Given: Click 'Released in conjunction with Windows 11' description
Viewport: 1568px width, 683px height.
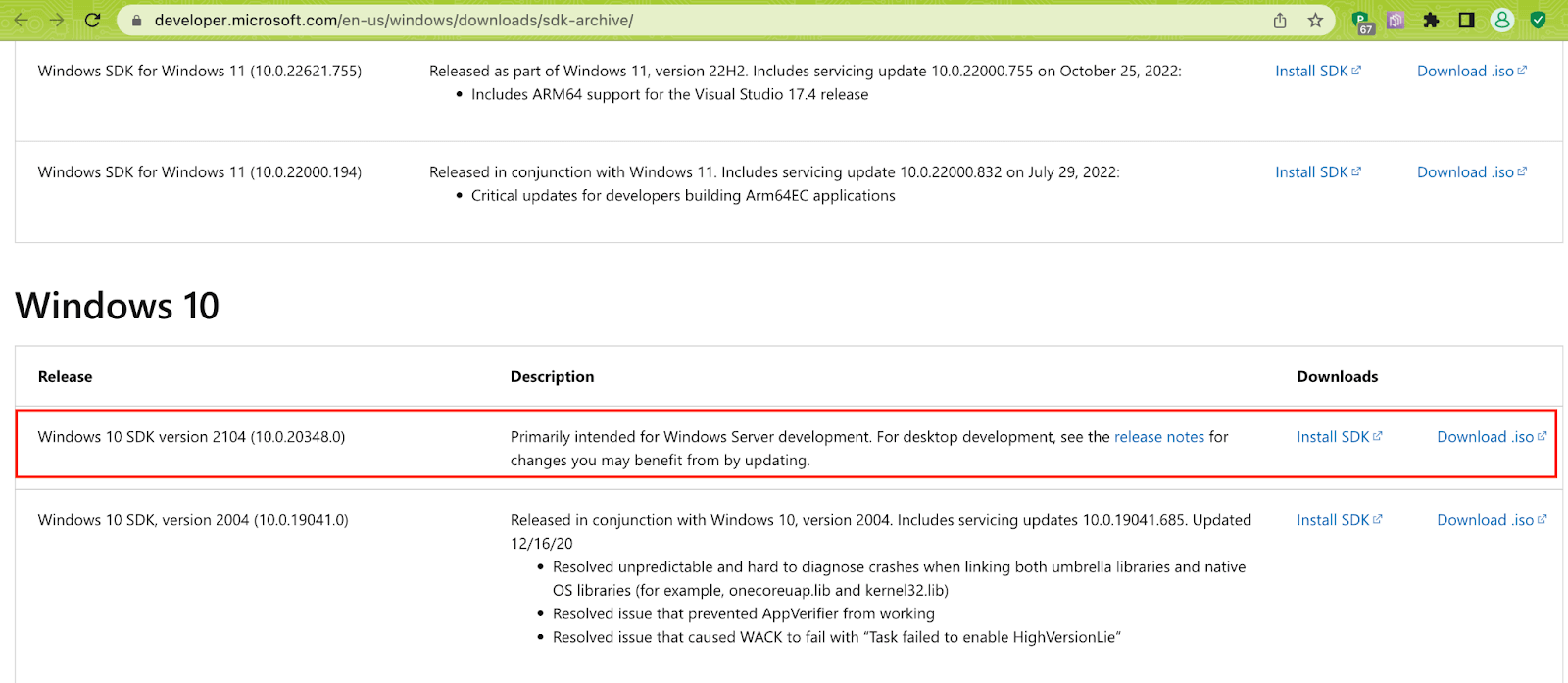Looking at the screenshot, I should pos(774,171).
